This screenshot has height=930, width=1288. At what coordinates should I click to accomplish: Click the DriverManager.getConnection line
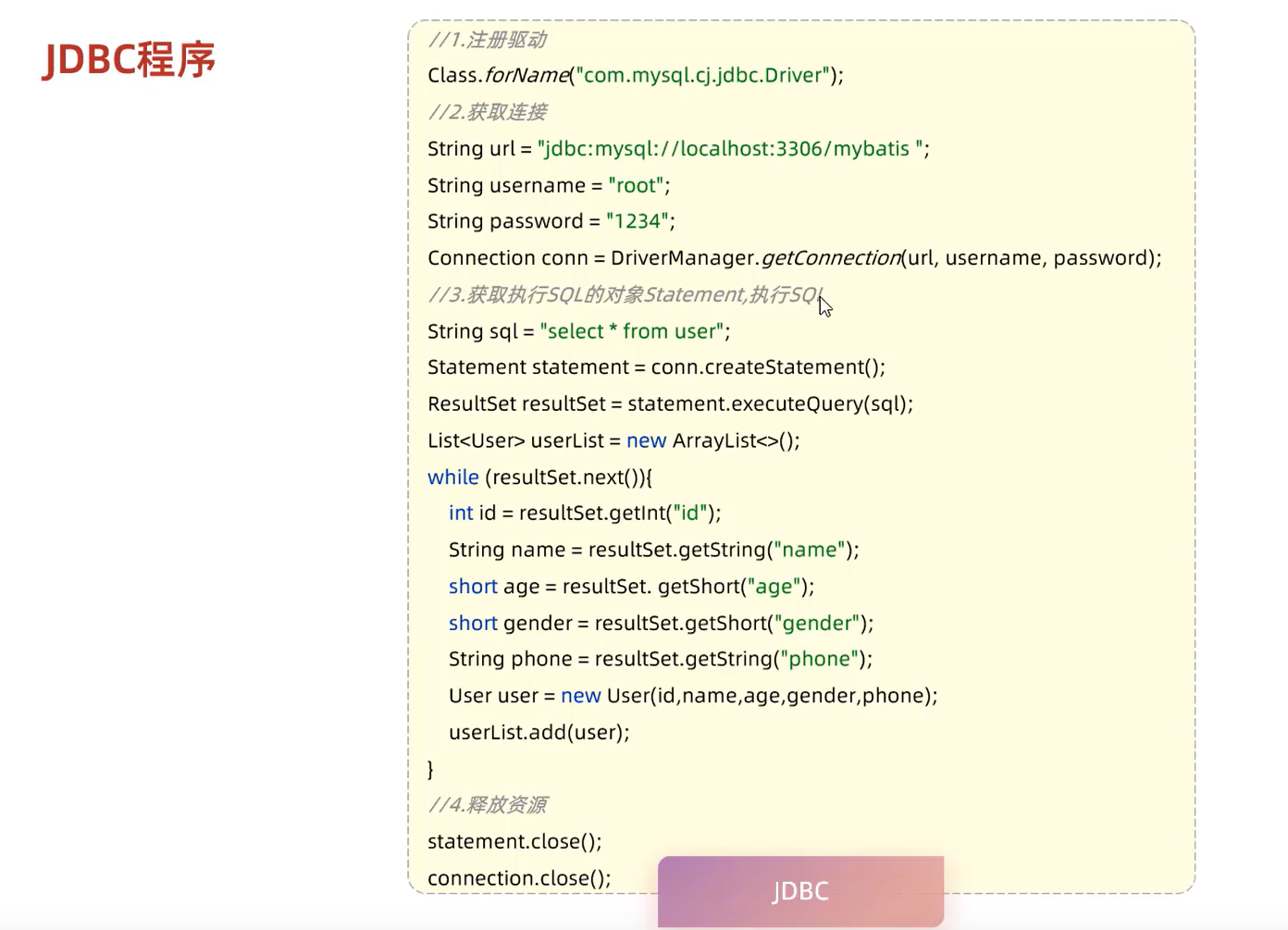coord(795,258)
